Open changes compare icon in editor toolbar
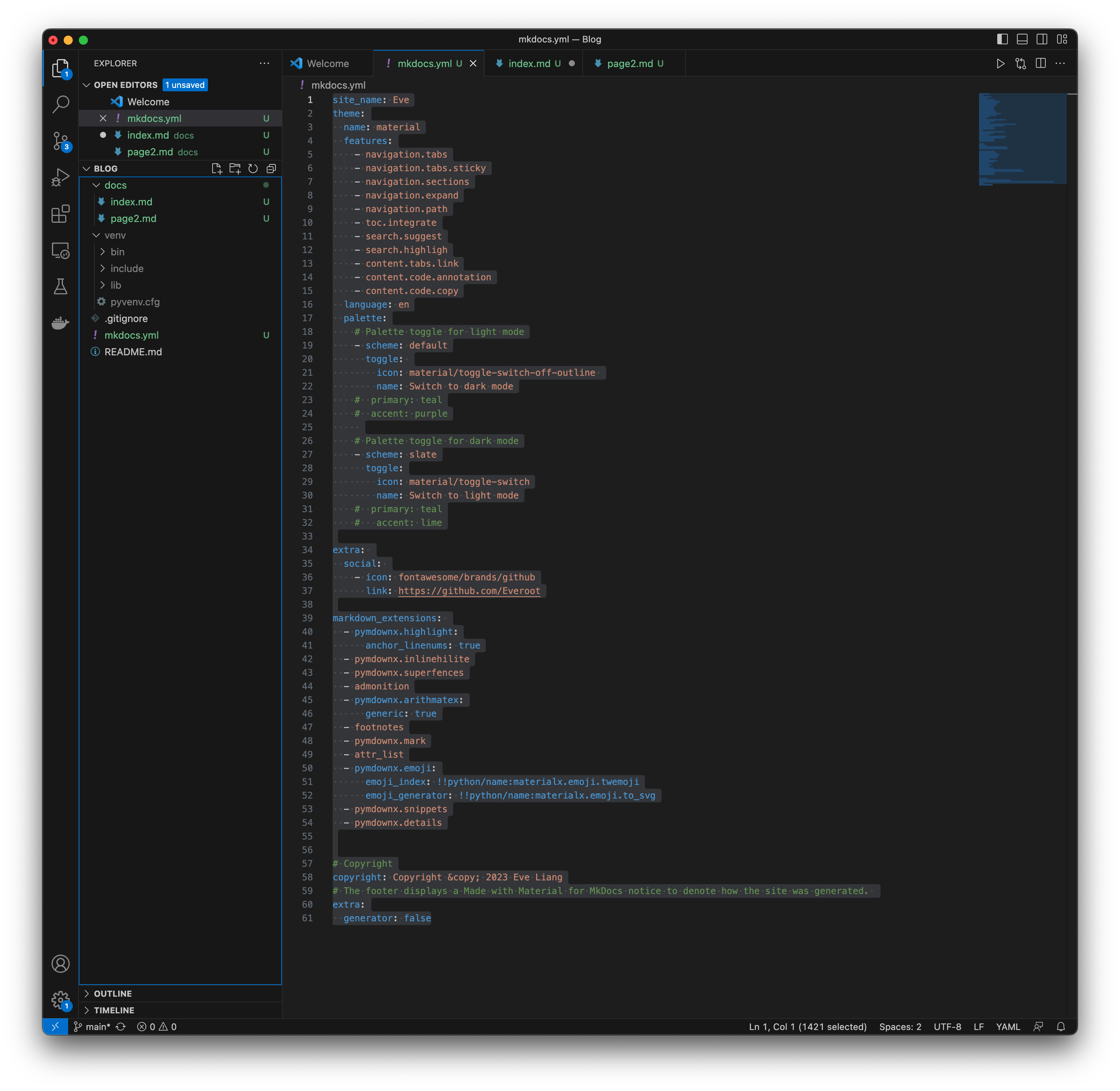 click(x=1020, y=64)
